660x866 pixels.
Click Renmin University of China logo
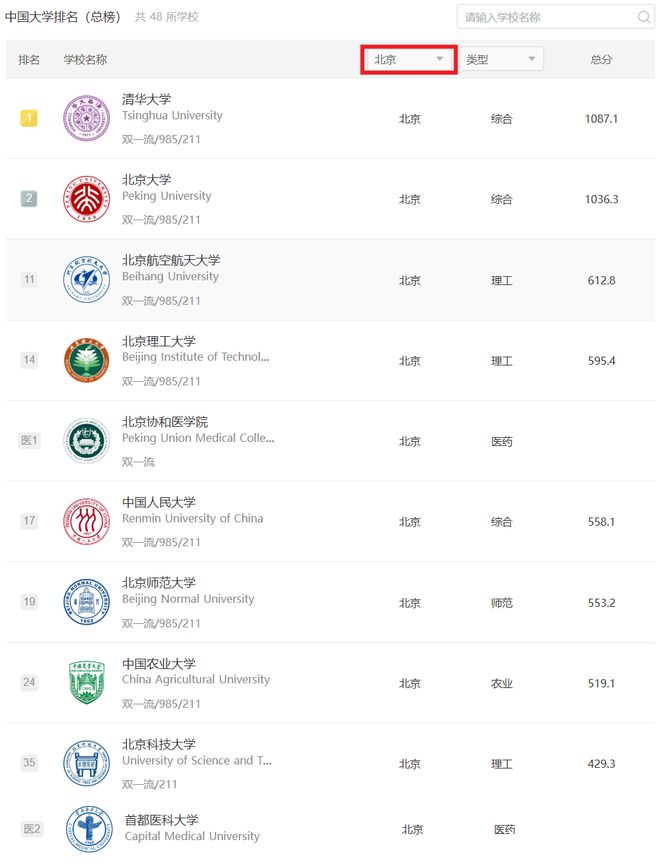(x=86, y=521)
